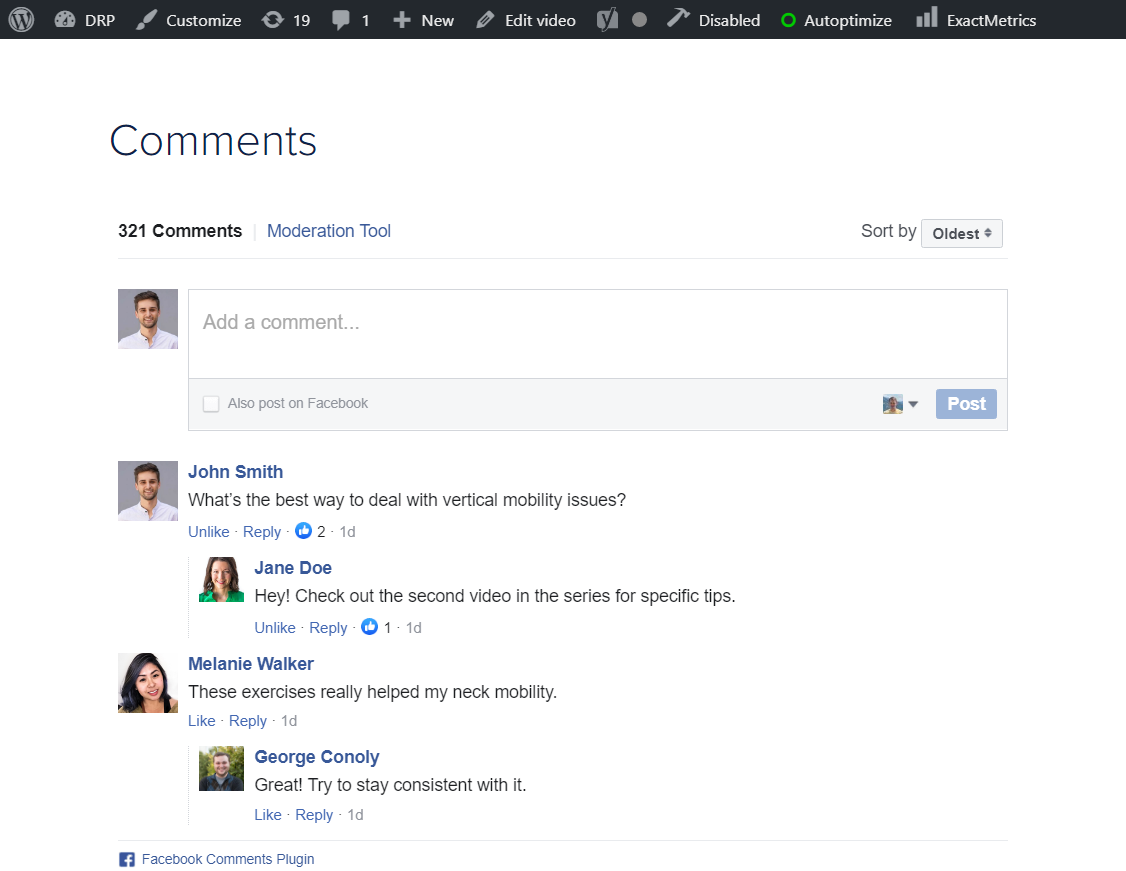Open the WordPress logo menu
Image resolution: width=1126 pixels, height=871 pixels.
(22, 19)
